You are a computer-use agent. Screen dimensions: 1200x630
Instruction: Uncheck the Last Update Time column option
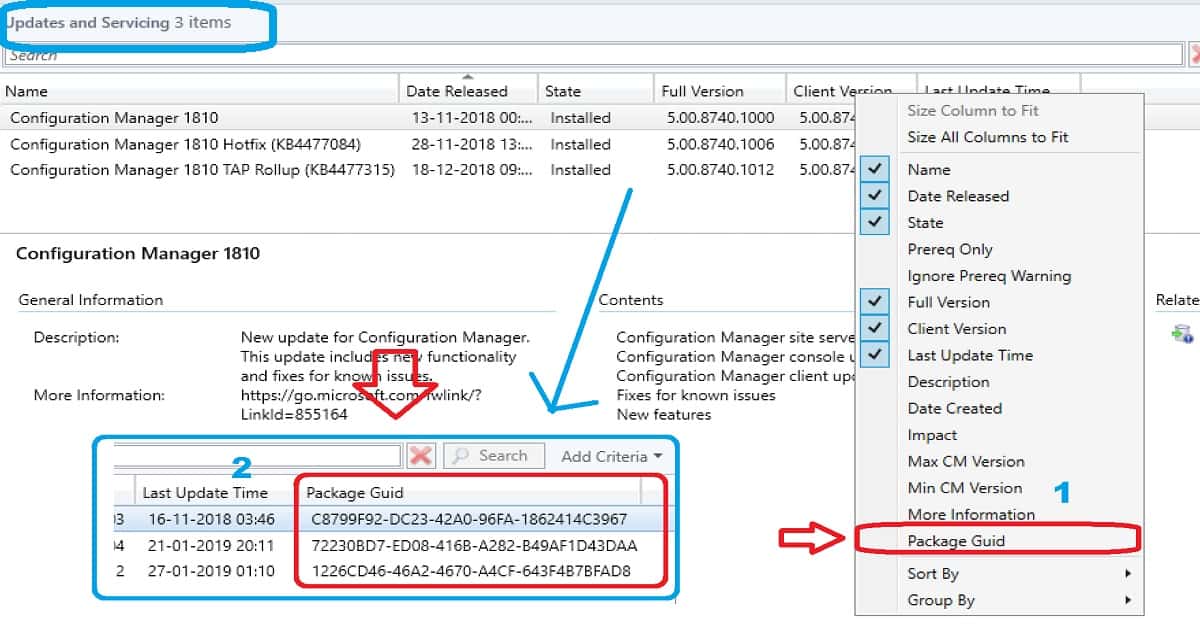(970, 355)
